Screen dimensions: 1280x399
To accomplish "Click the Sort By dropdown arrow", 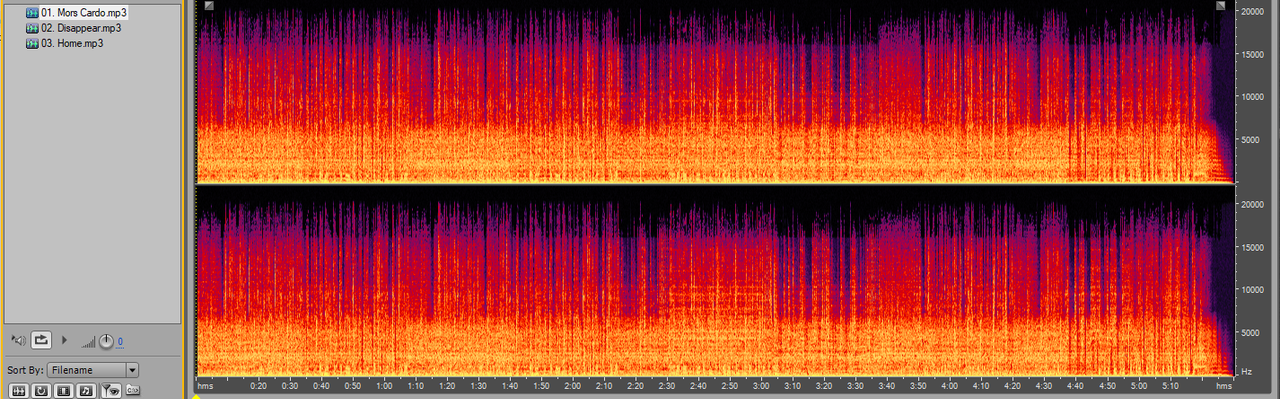I will pyautogui.click(x=132, y=370).
